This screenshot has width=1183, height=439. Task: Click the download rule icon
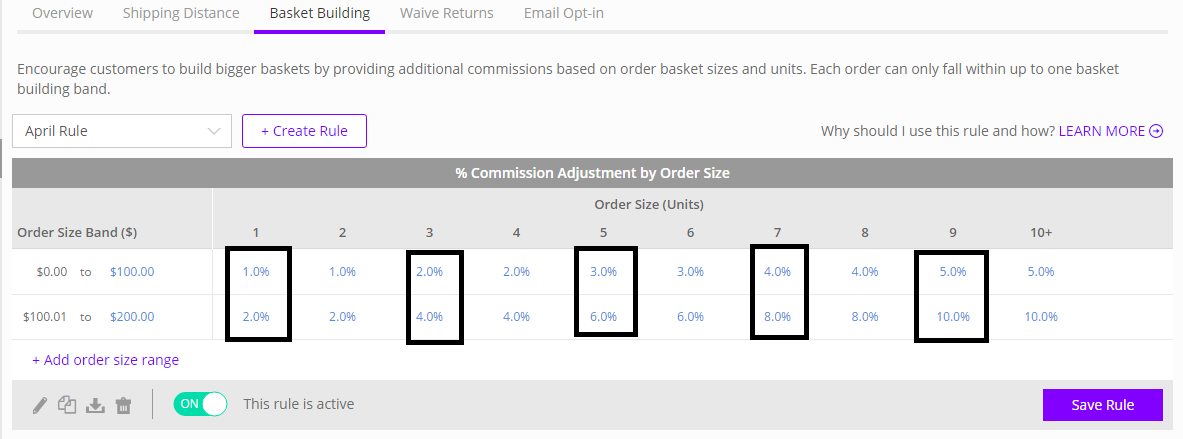[95, 406]
